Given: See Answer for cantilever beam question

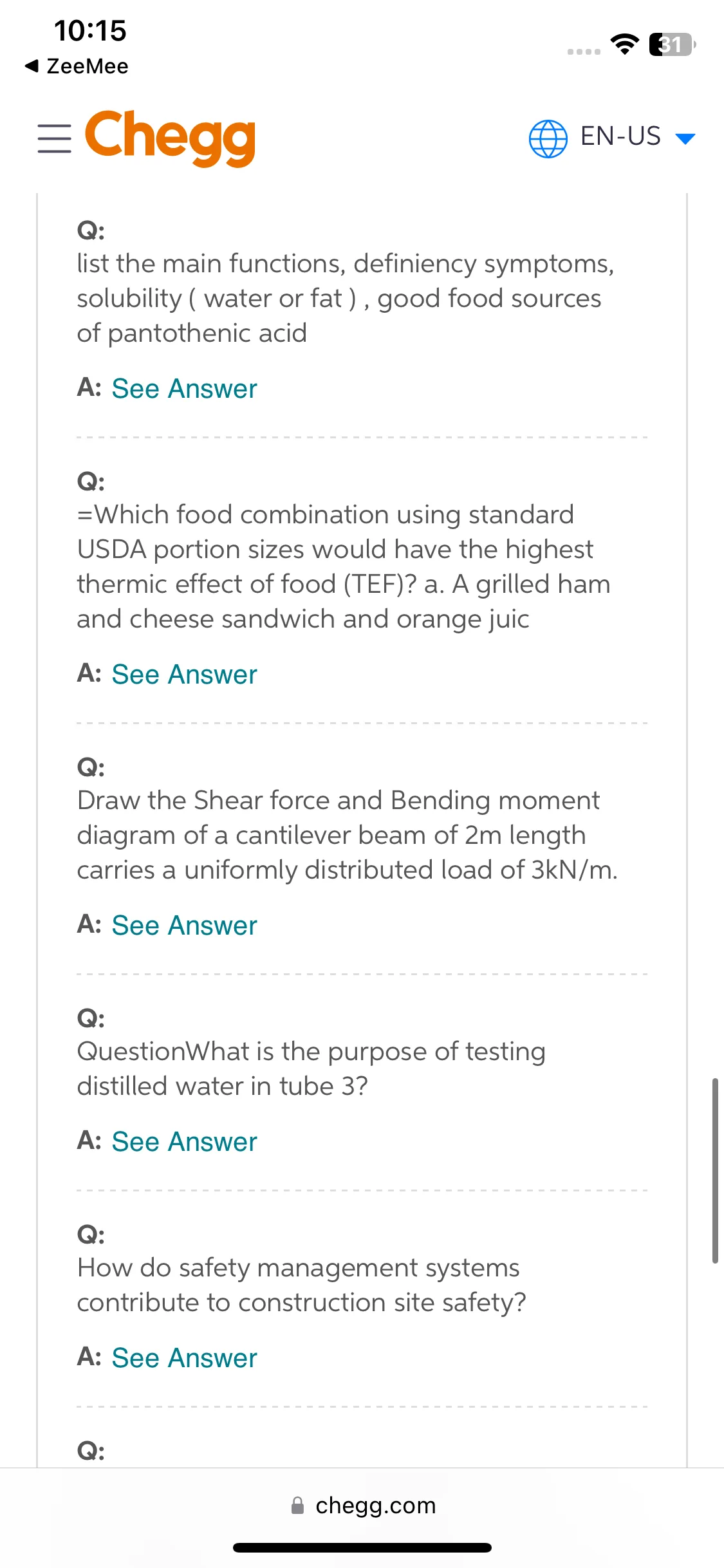Looking at the screenshot, I should click(x=184, y=925).
